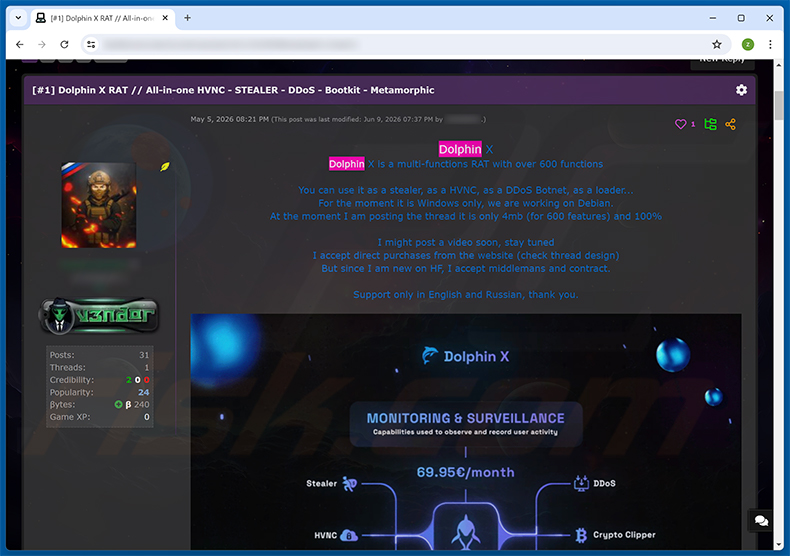This screenshot has height=556, width=790.
Task: Click the page vertical scrollbar thumb
Action: [779, 105]
